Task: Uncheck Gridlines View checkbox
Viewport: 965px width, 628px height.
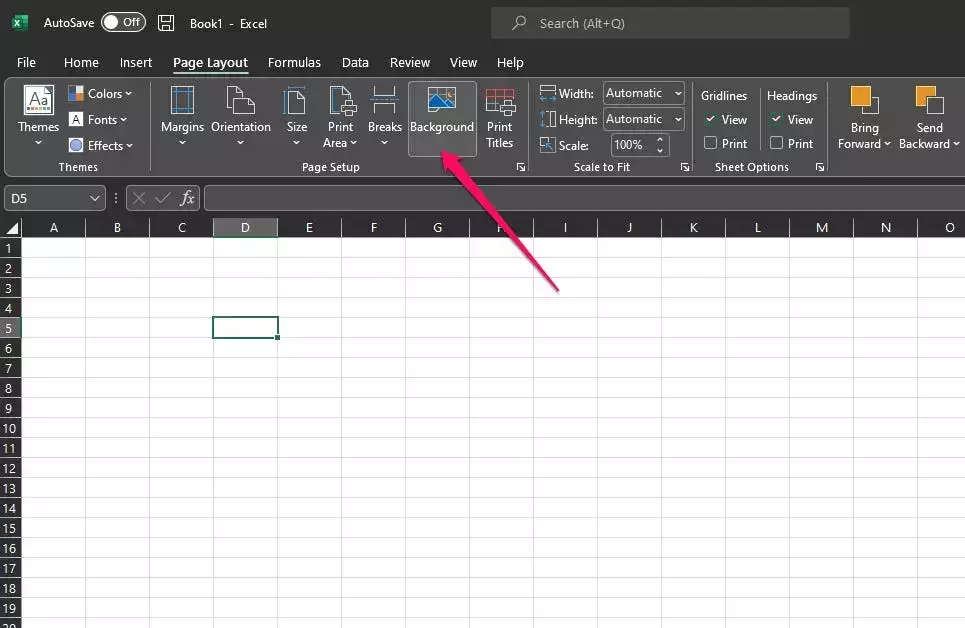Action: click(711, 119)
